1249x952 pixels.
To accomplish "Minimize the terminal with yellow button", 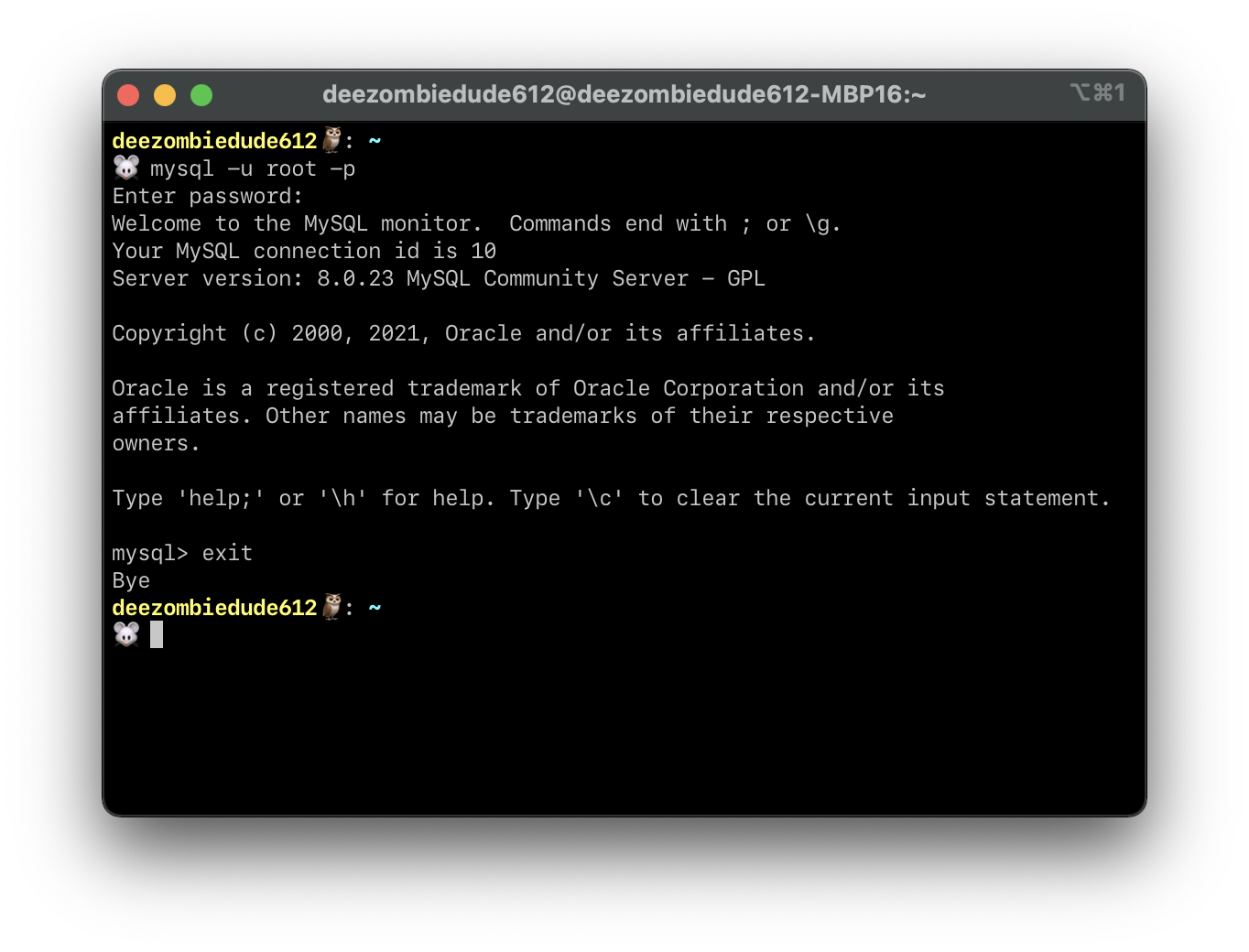I will pos(165,95).
